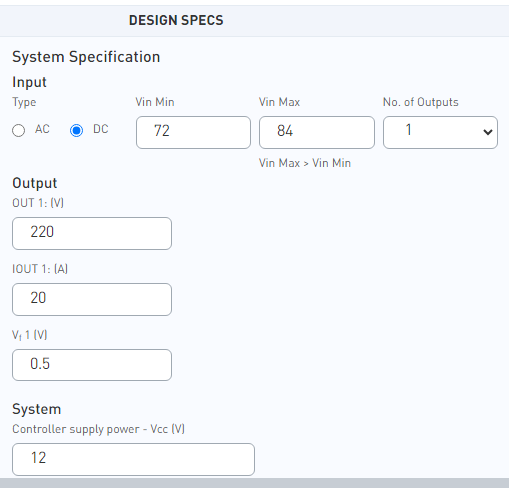Click the chevron arrow in outputs combo box
The image size is (509, 488).
click(488, 132)
